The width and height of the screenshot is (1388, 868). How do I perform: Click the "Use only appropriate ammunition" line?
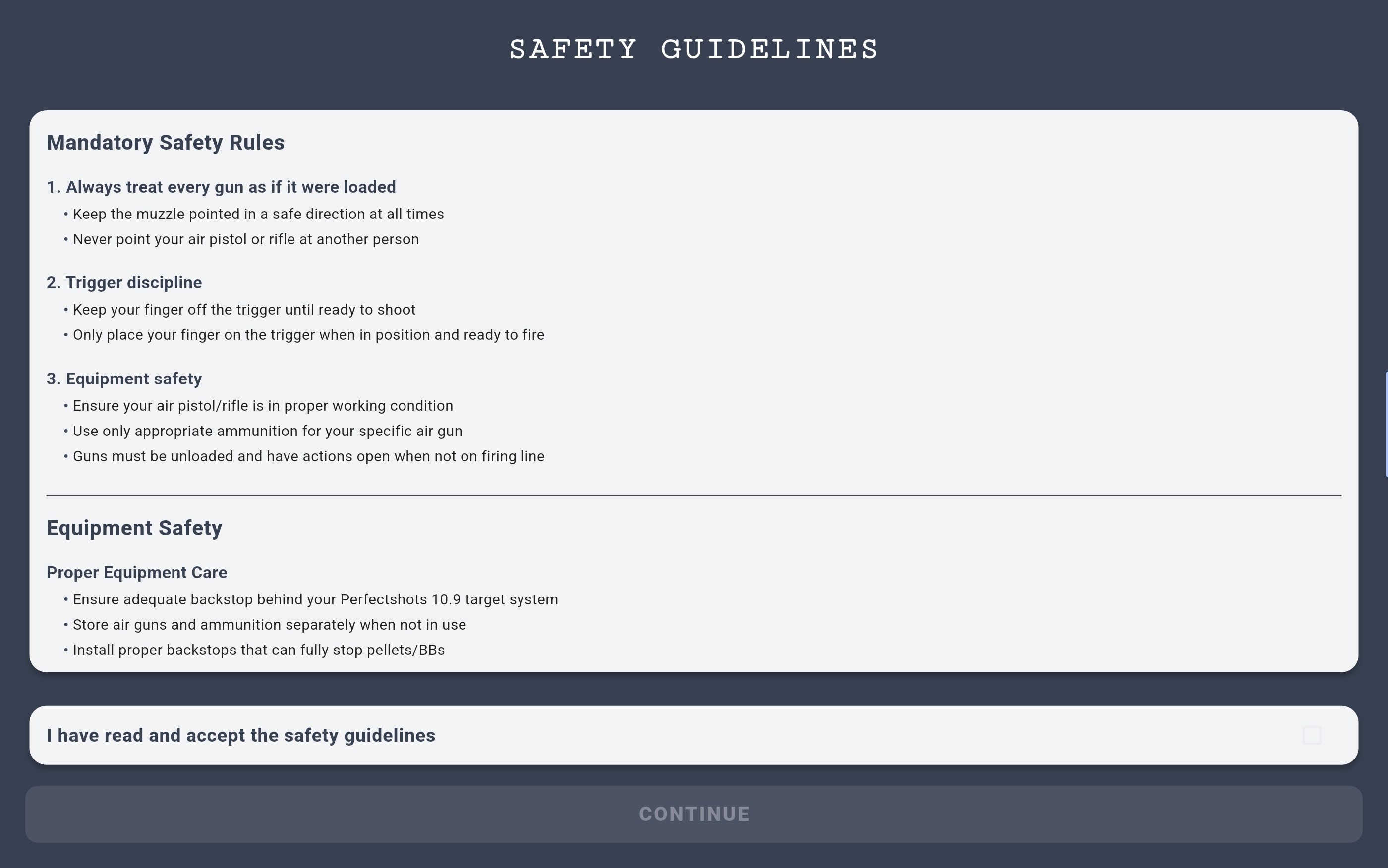267,431
